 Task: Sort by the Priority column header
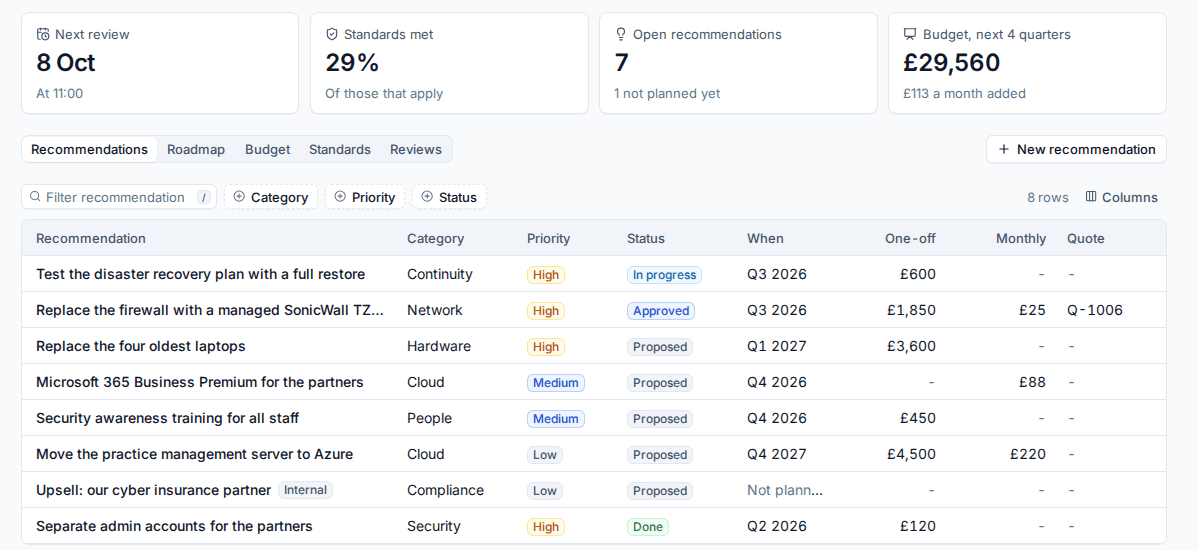coord(549,238)
